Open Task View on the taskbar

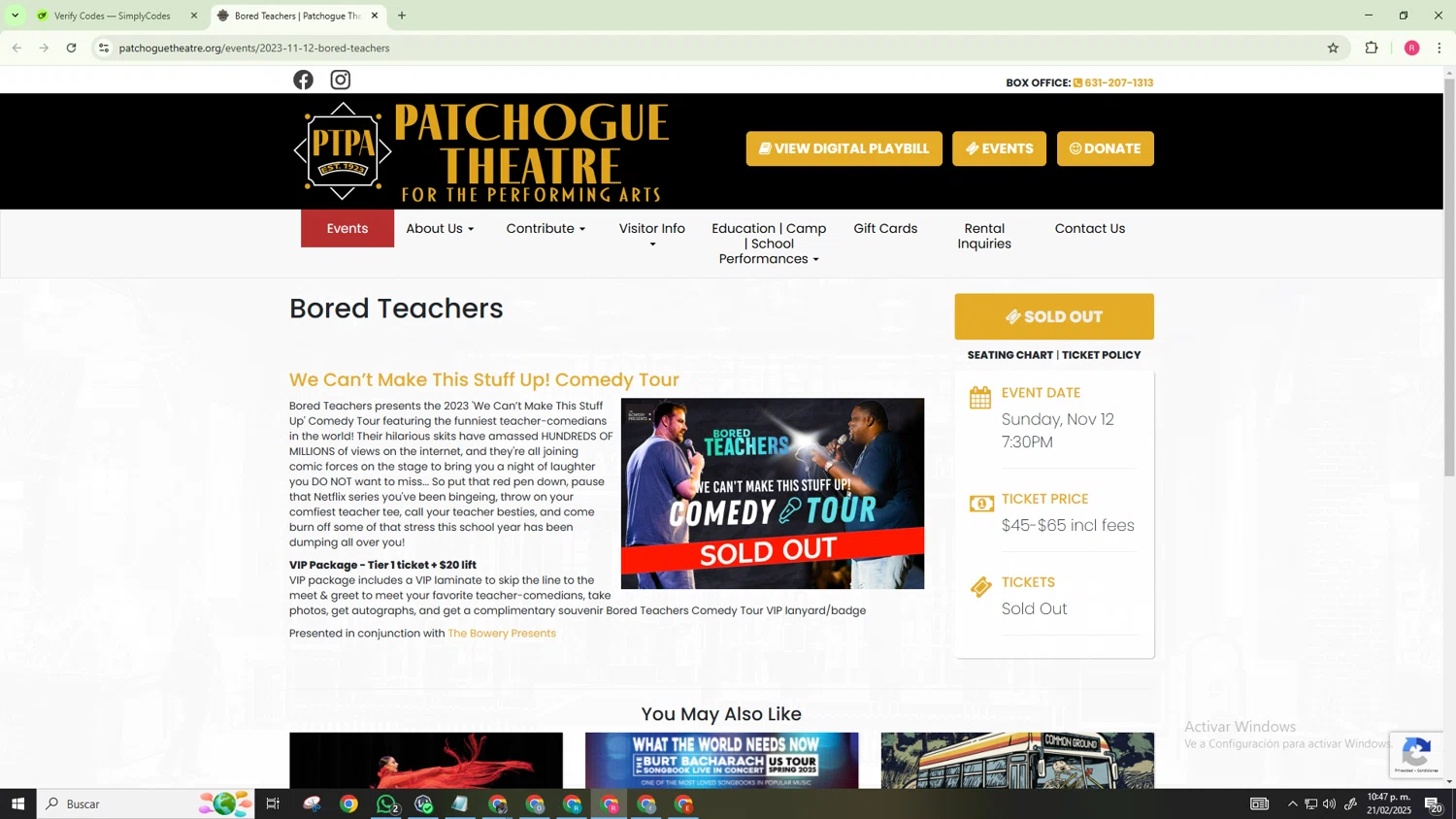273,803
